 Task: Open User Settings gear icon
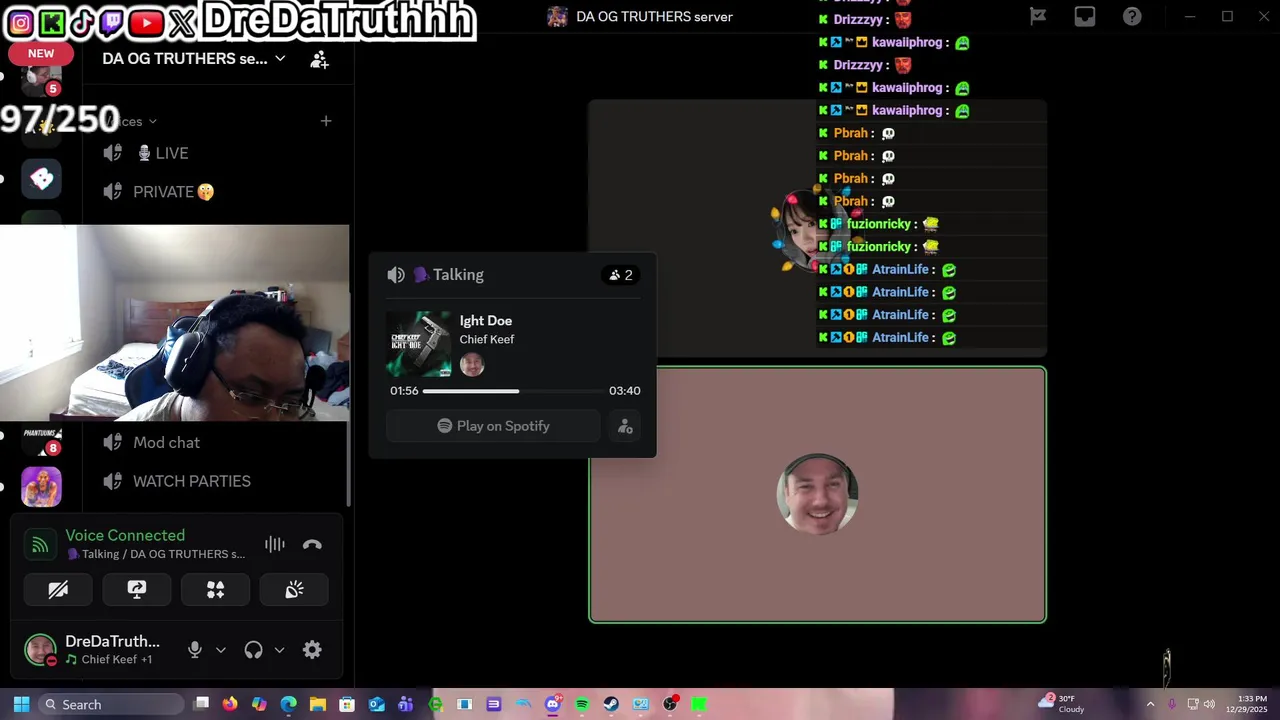click(x=312, y=650)
